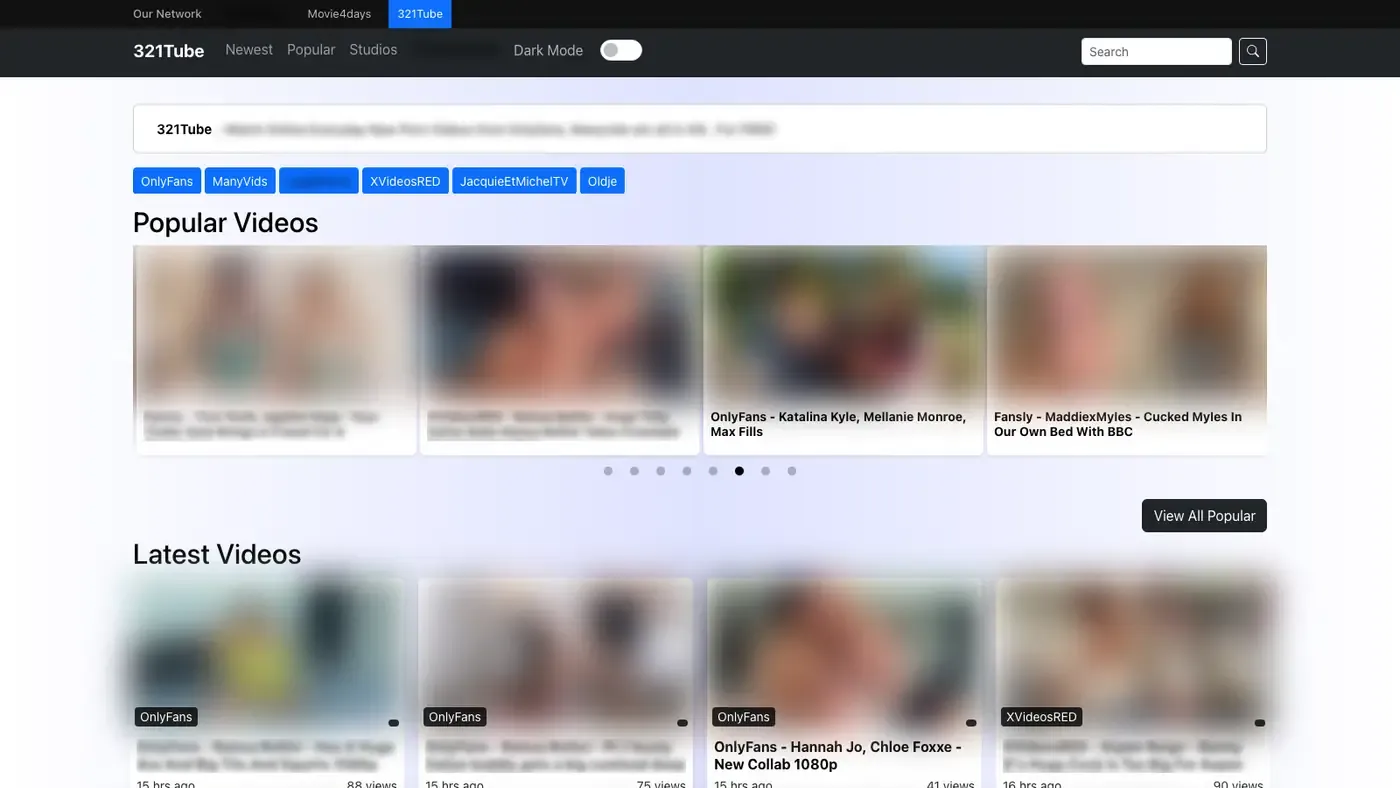
Task: Jump to the fourth carousel slide dot
Action: point(687,471)
